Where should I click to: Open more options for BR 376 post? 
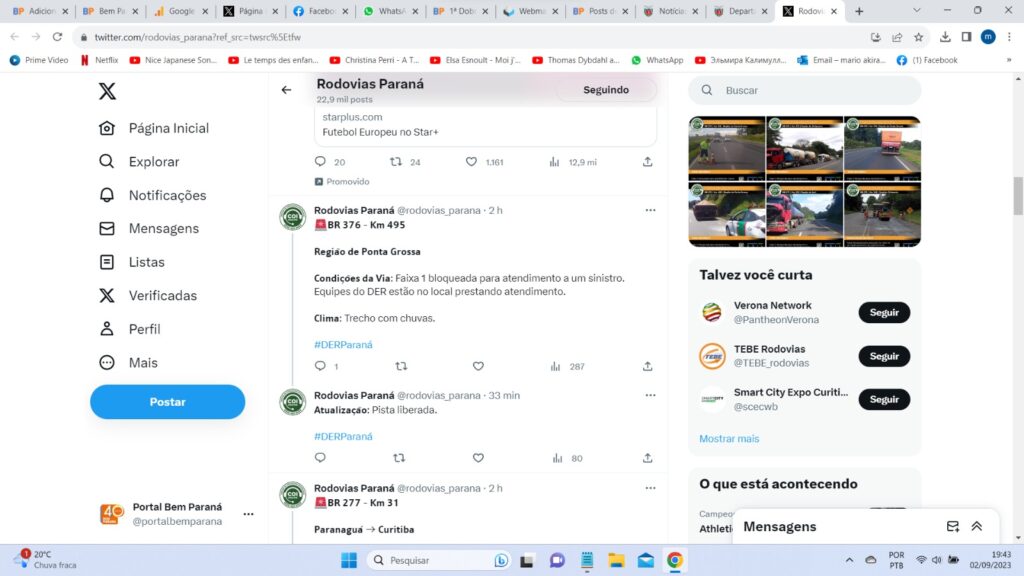(x=650, y=210)
